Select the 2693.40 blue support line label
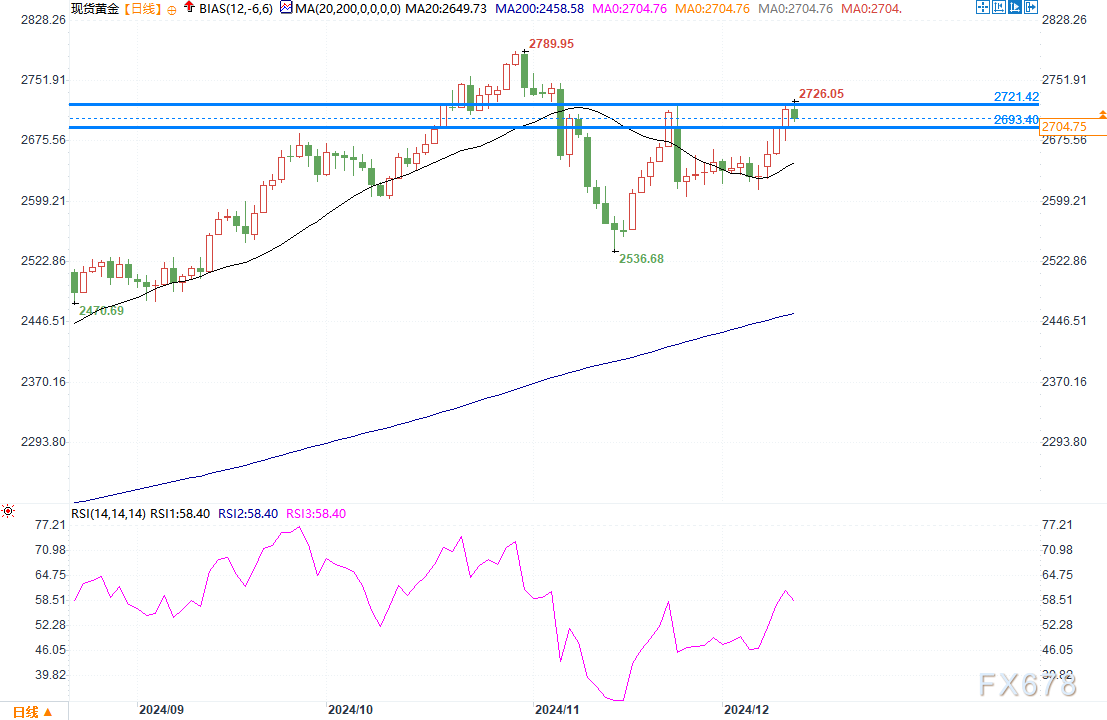The image size is (1107, 720). pos(1014,120)
